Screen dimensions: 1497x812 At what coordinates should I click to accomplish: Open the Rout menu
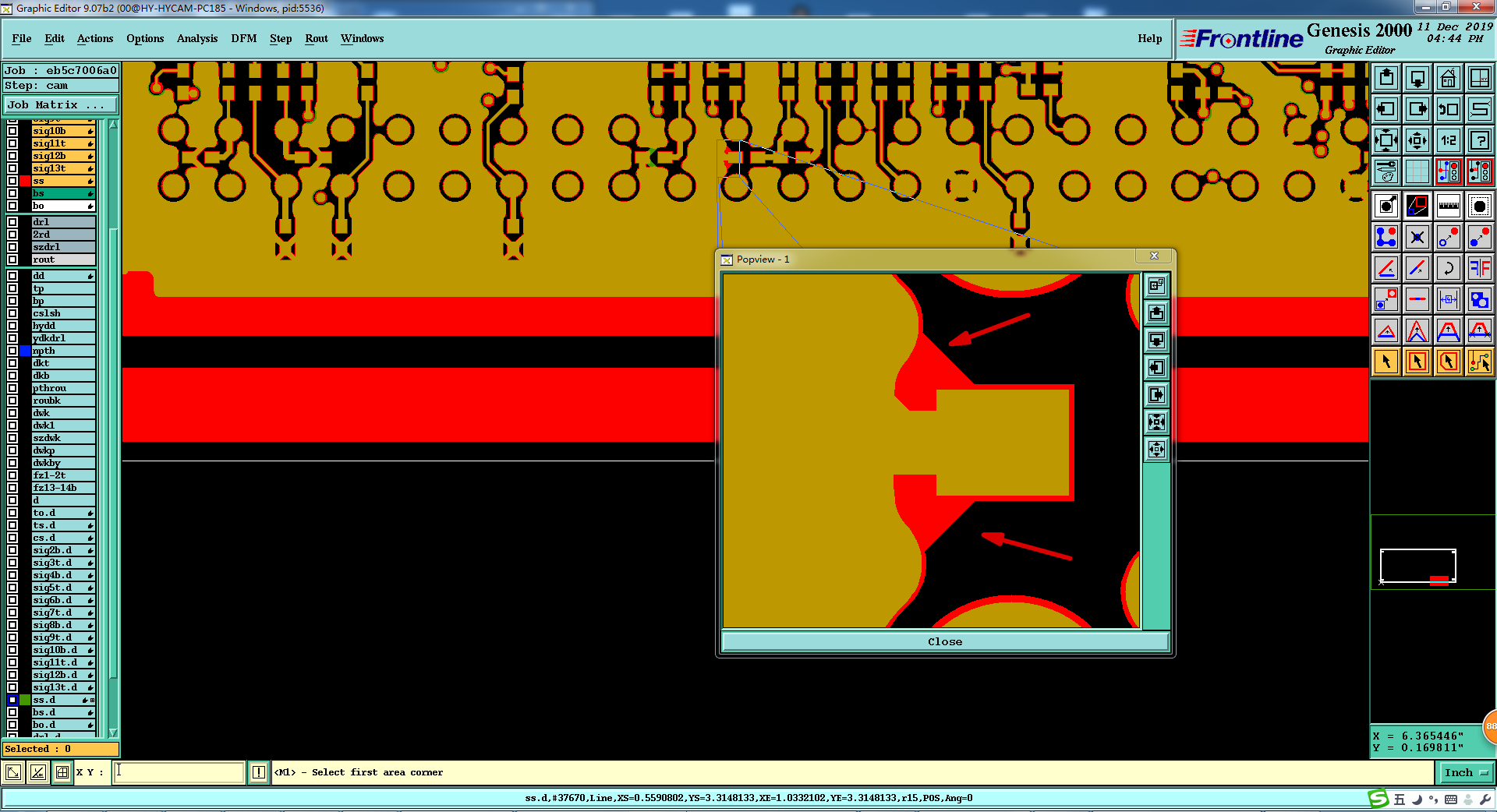coord(317,38)
